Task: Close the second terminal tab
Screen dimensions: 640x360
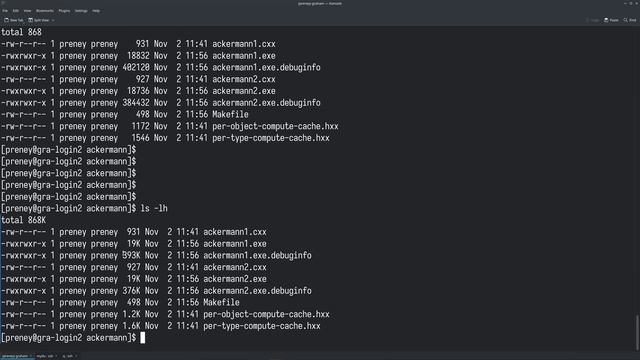Action: point(56,356)
